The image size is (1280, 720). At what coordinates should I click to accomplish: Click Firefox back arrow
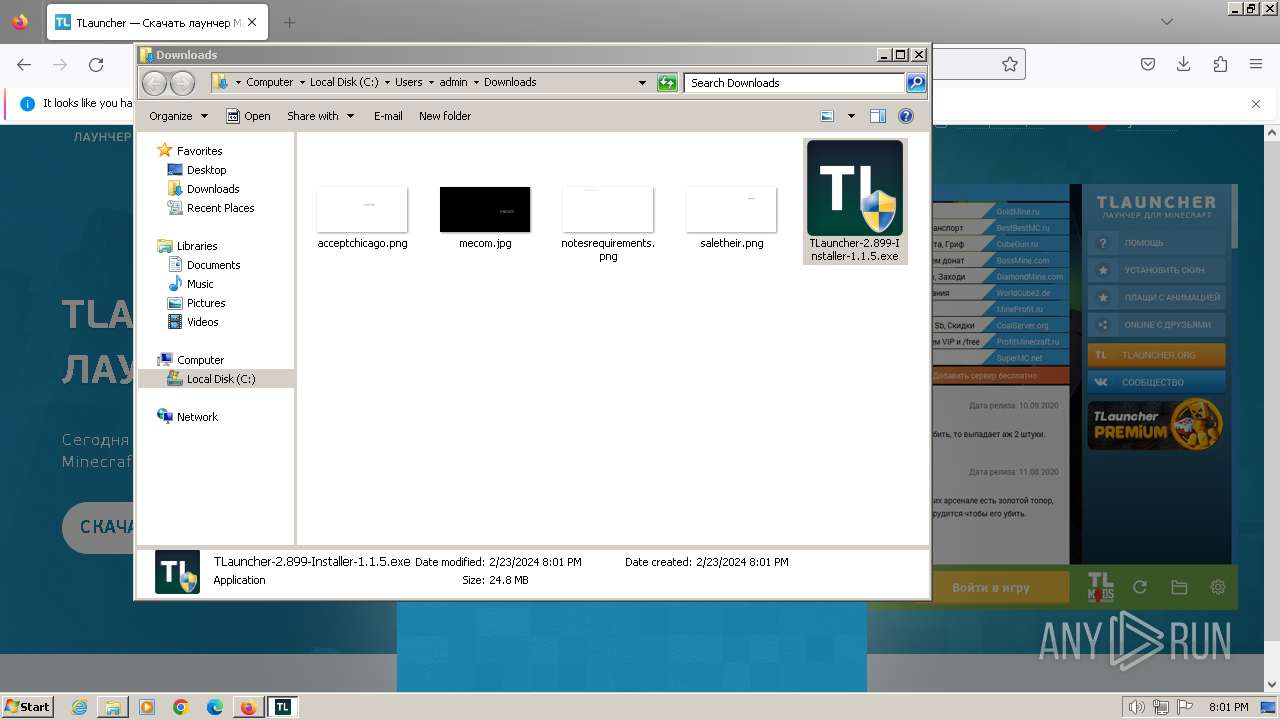24,64
